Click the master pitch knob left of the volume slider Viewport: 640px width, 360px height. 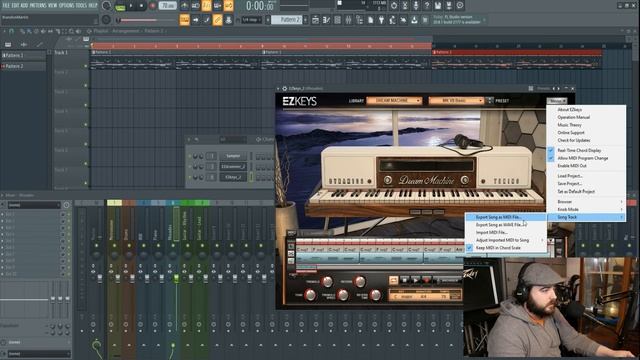[x=106, y=20]
